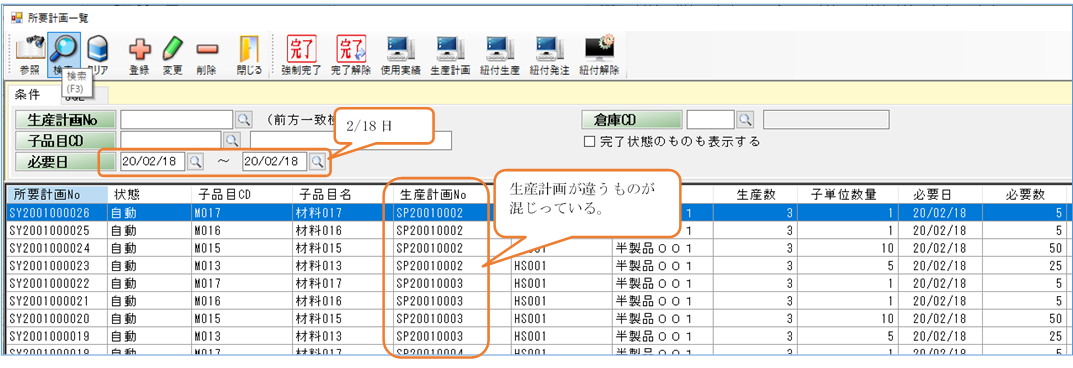1073x368 pixels.
Task: Open 使用実績 usage results icon
Action: pyautogui.click(x=400, y=54)
